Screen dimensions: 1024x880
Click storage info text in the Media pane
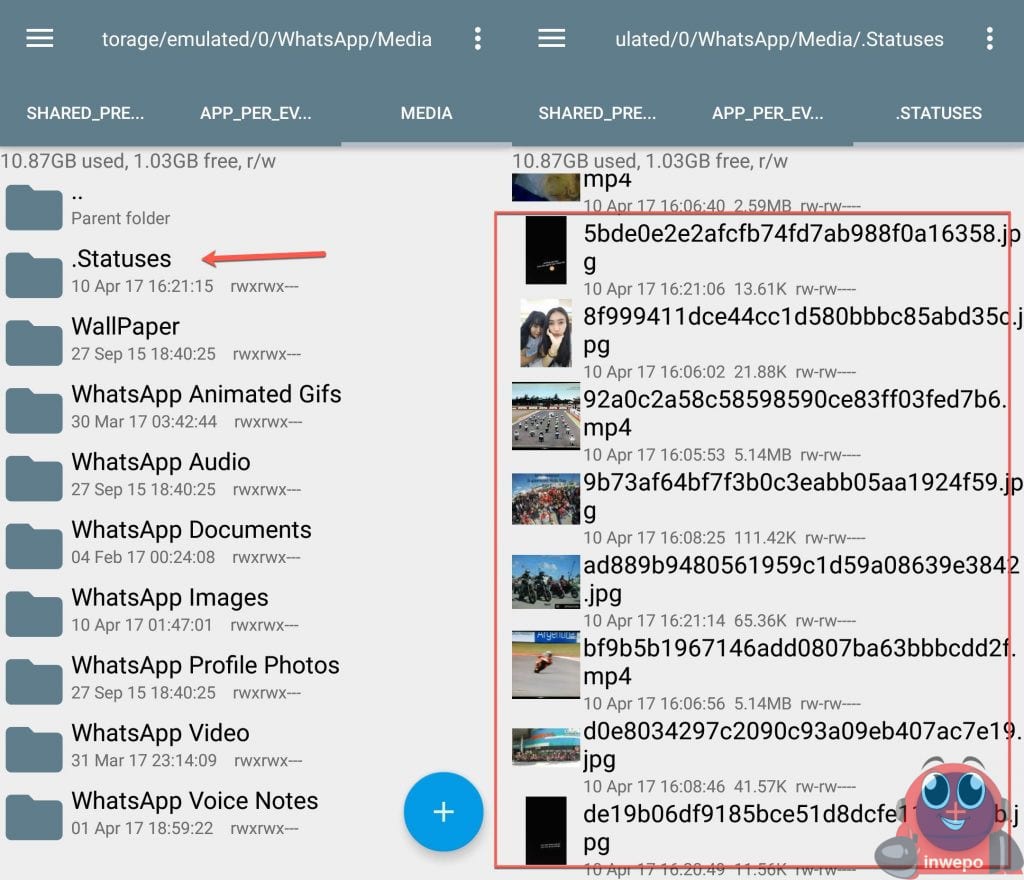click(138, 161)
